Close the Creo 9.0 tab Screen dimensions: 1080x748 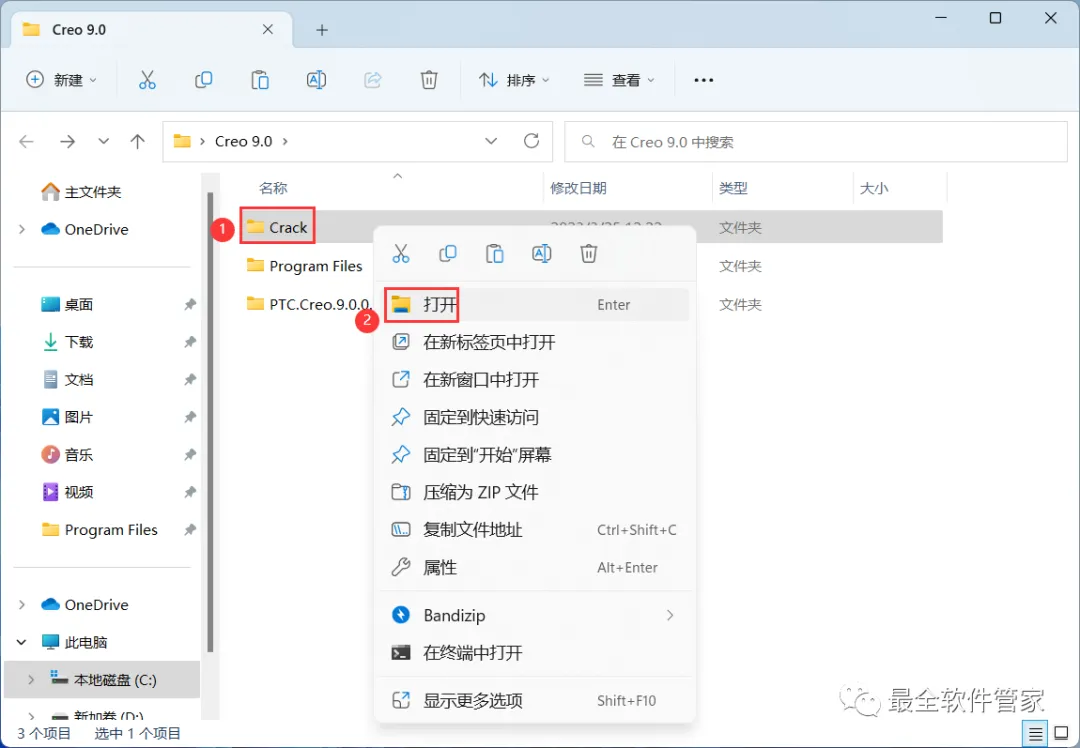[268, 29]
